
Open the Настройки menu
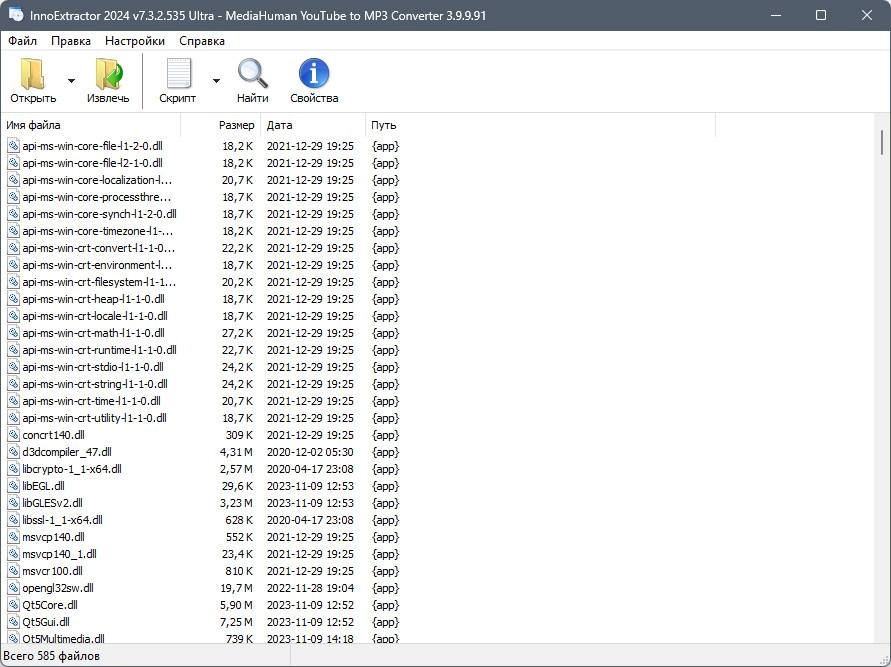coord(135,41)
